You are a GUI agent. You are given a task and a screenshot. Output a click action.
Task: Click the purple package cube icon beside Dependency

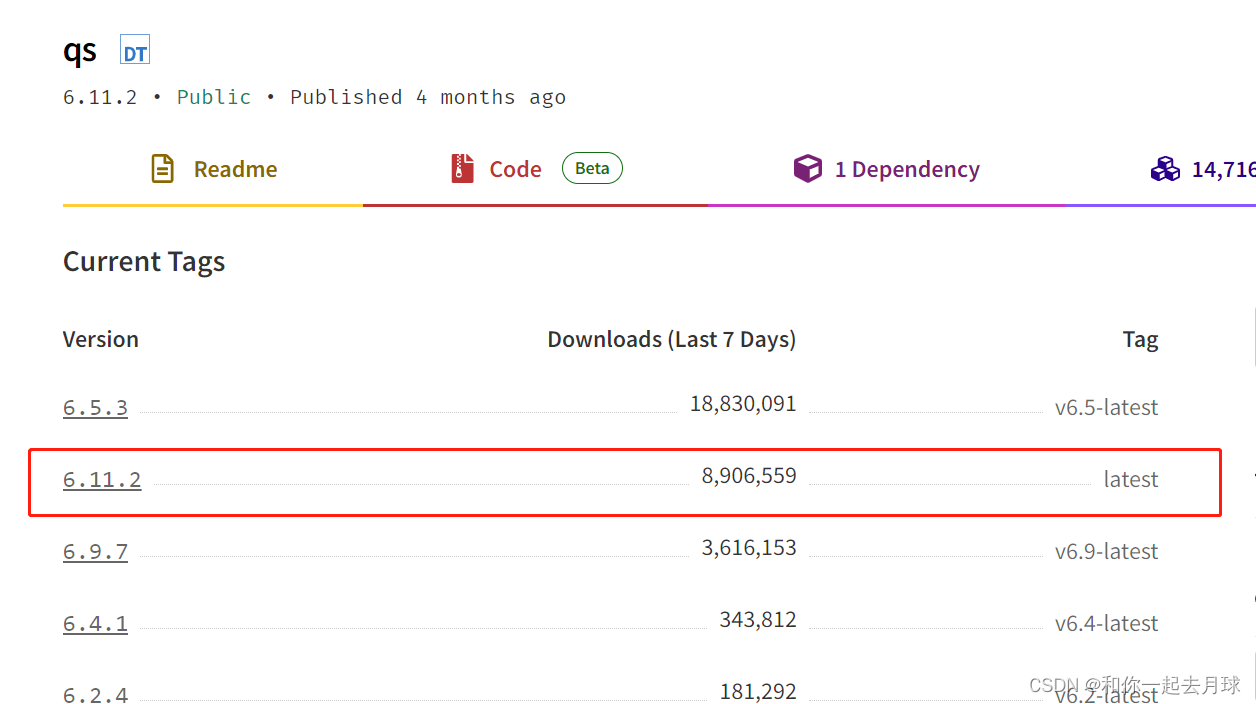(x=807, y=168)
